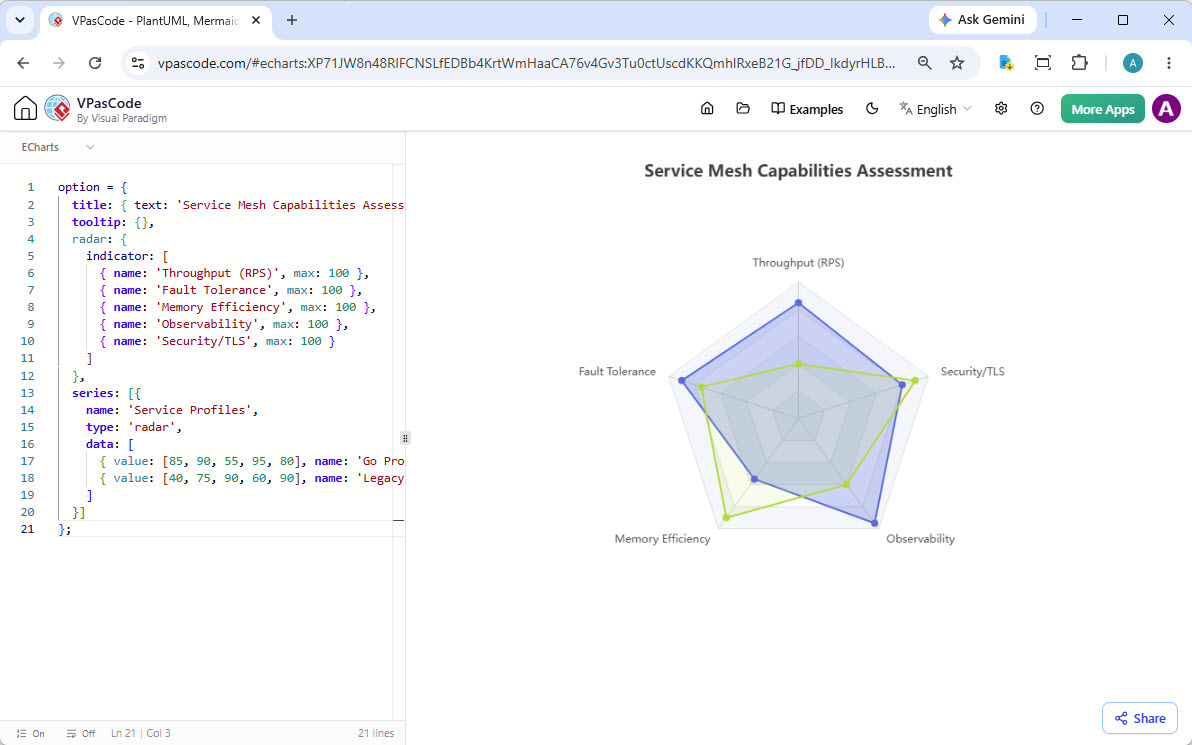Click the Fault Tolerance axis label
This screenshot has height=745, width=1192.
click(617, 372)
